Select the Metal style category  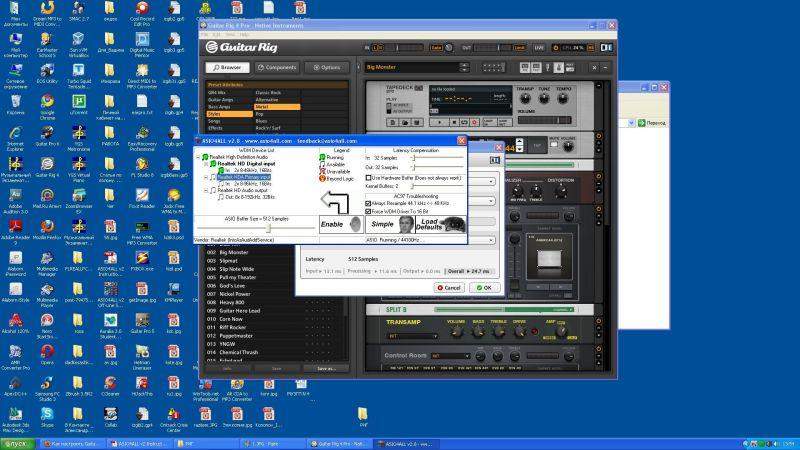[x=277, y=107]
